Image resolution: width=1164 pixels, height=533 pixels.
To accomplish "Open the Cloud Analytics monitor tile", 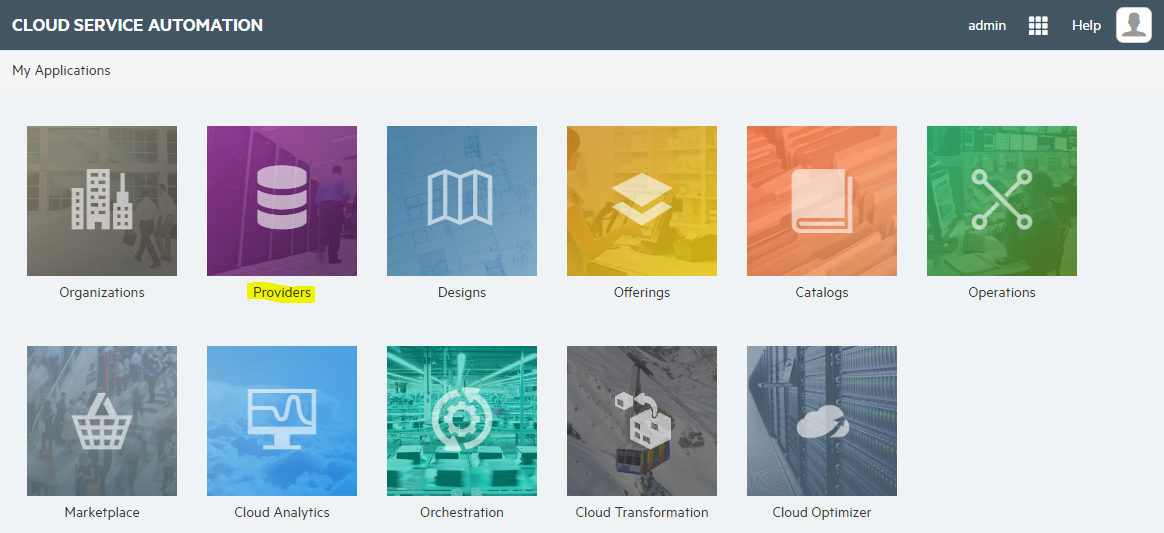I will [x=282, y=421].
